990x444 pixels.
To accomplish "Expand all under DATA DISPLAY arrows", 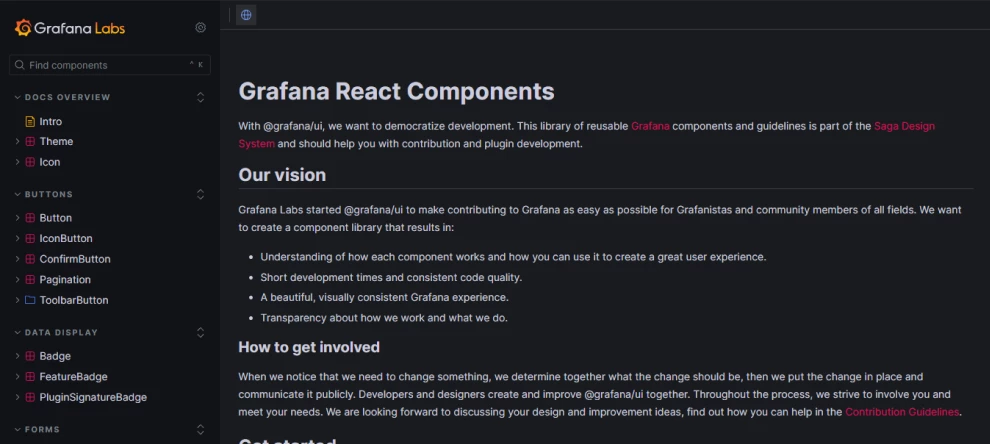I will (x=201, y=332).
